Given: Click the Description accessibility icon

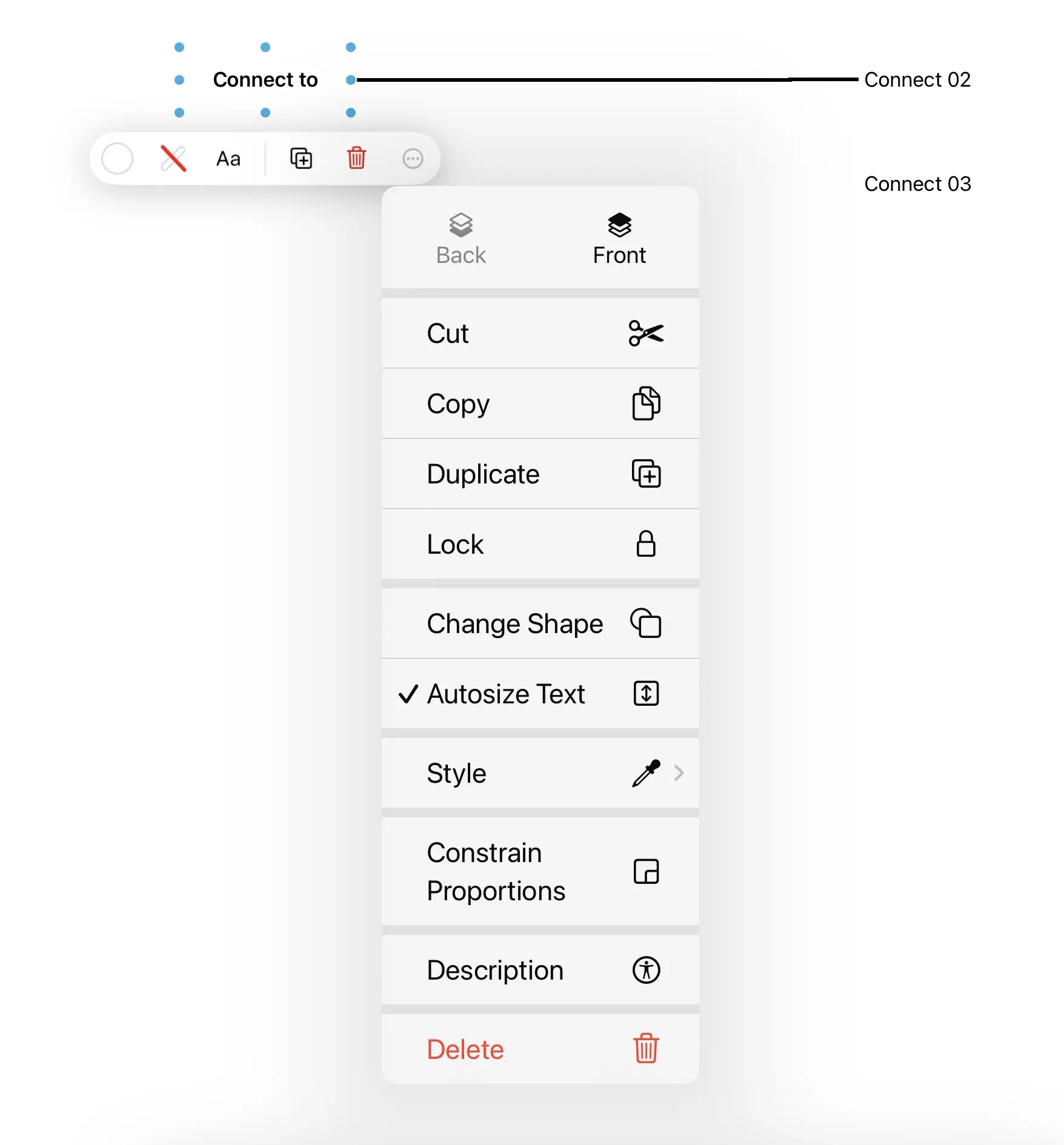Looking at the screenshot, I should point(646,970).
